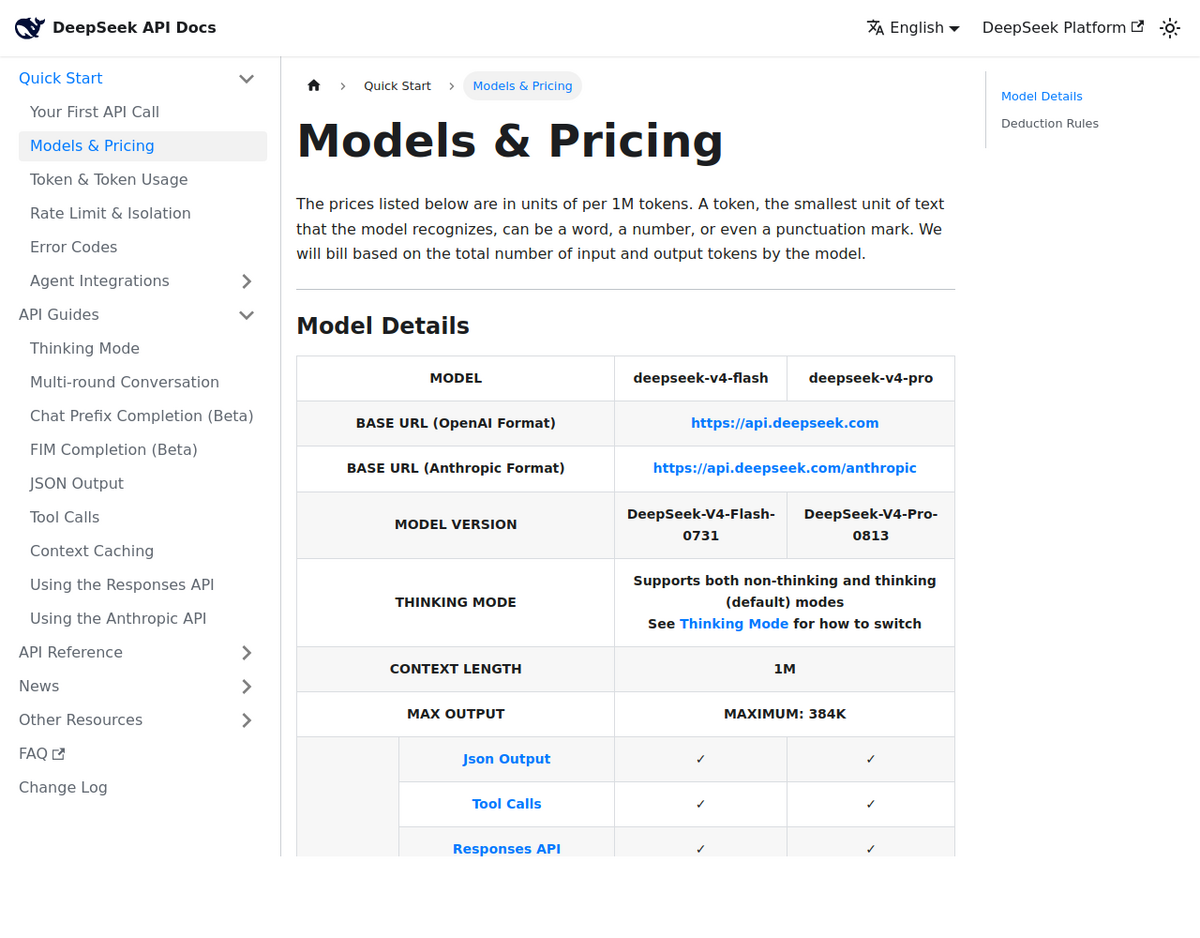The height and width of the screenshot is (938, 1200).
Task: Click the DeepSeek whale logo icon
Action: point(29,28)
